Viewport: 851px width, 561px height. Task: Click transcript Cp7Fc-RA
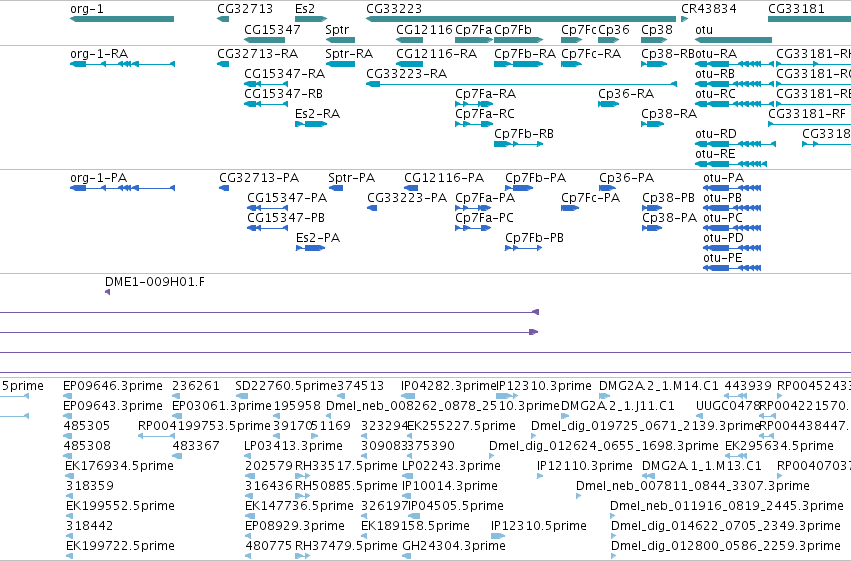(x=571, y=64)
